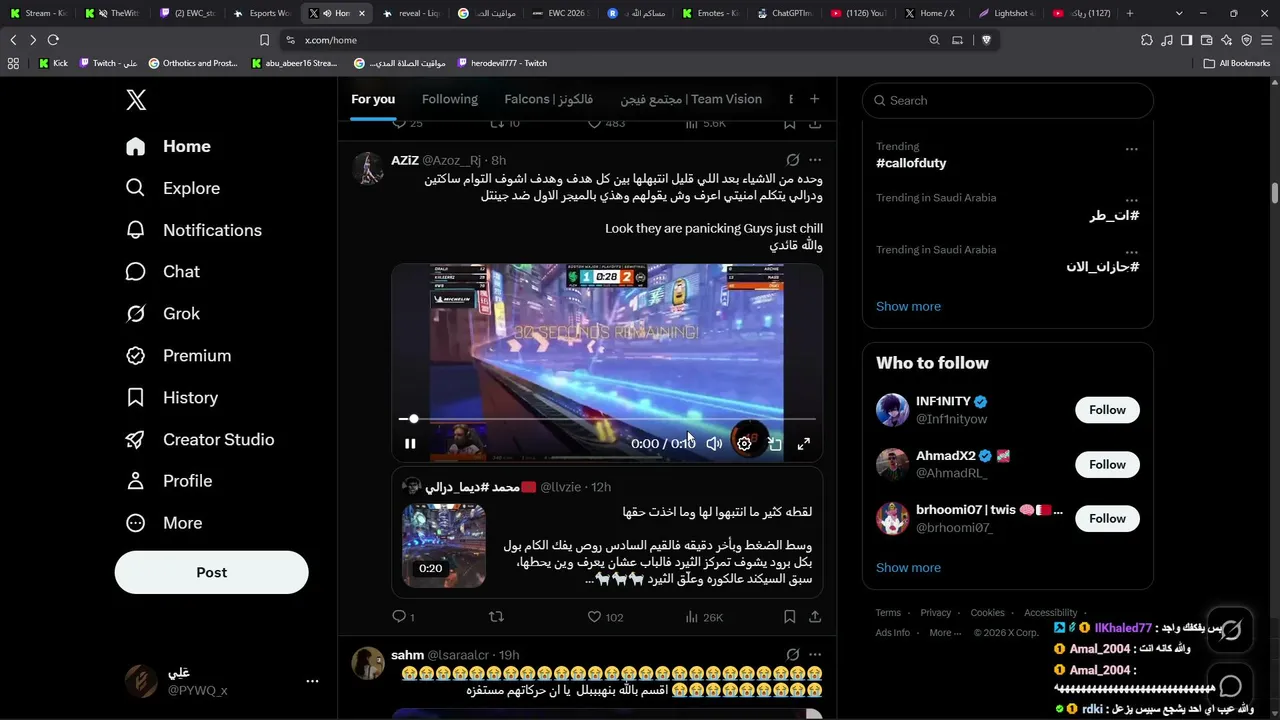Screen dimensions: 1280x720
Task: Repost the AZiZ post
Action: [x=496, y=617]
